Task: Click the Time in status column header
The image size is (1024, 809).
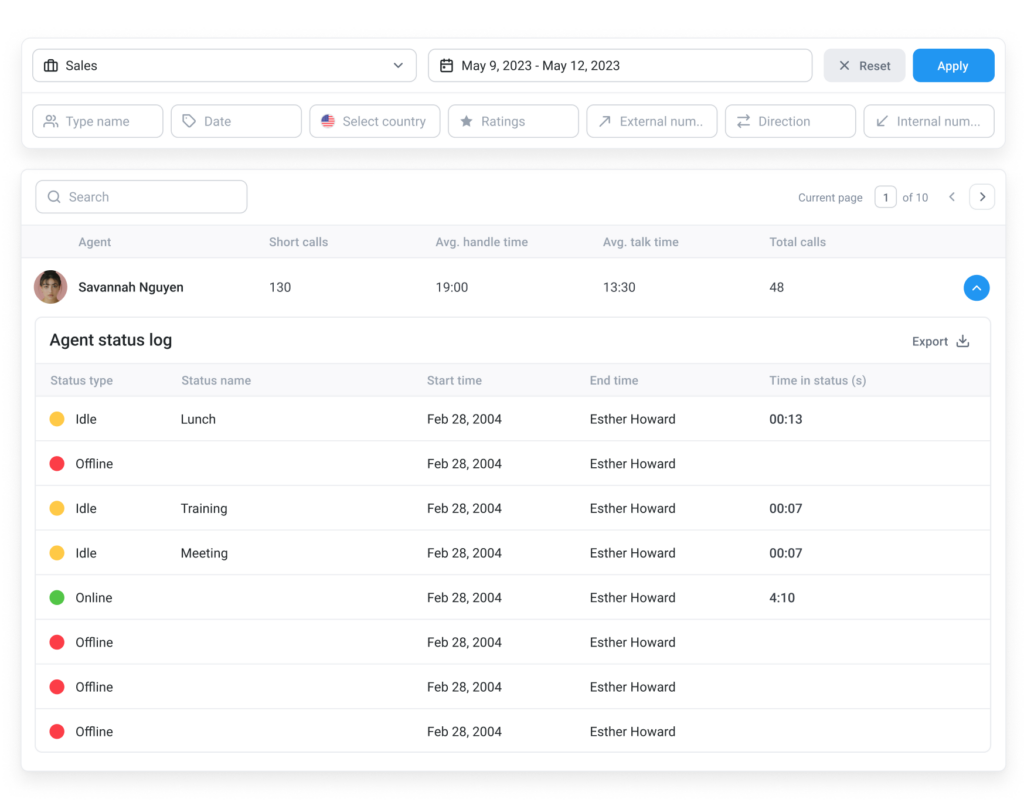Action: tap(817, 381)
